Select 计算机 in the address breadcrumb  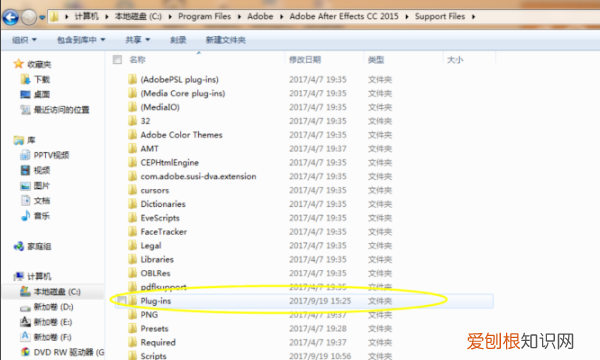(86, 16)
